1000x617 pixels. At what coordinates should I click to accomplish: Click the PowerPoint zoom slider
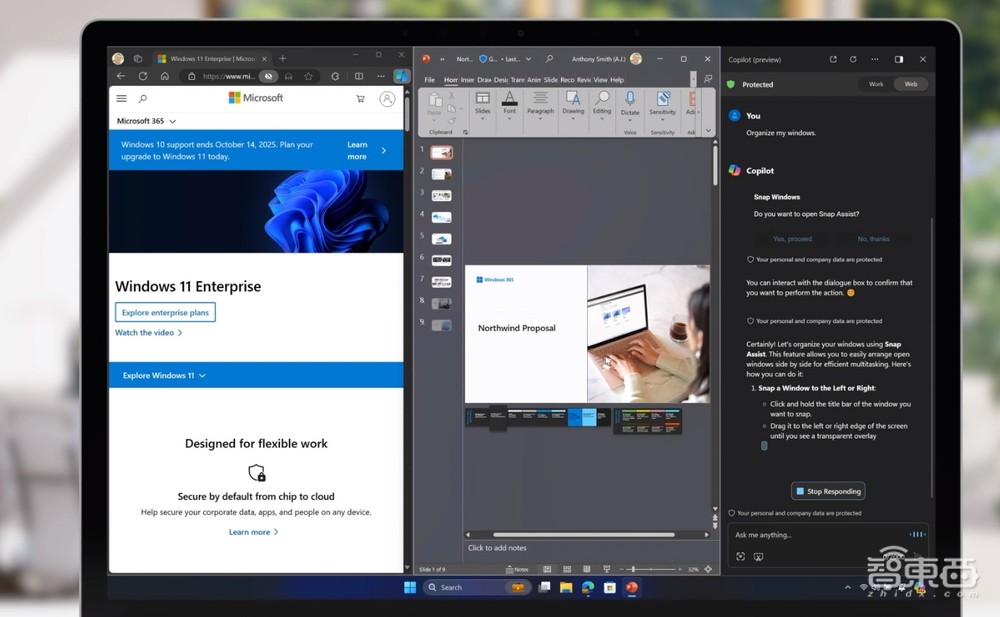pos(632,569)
